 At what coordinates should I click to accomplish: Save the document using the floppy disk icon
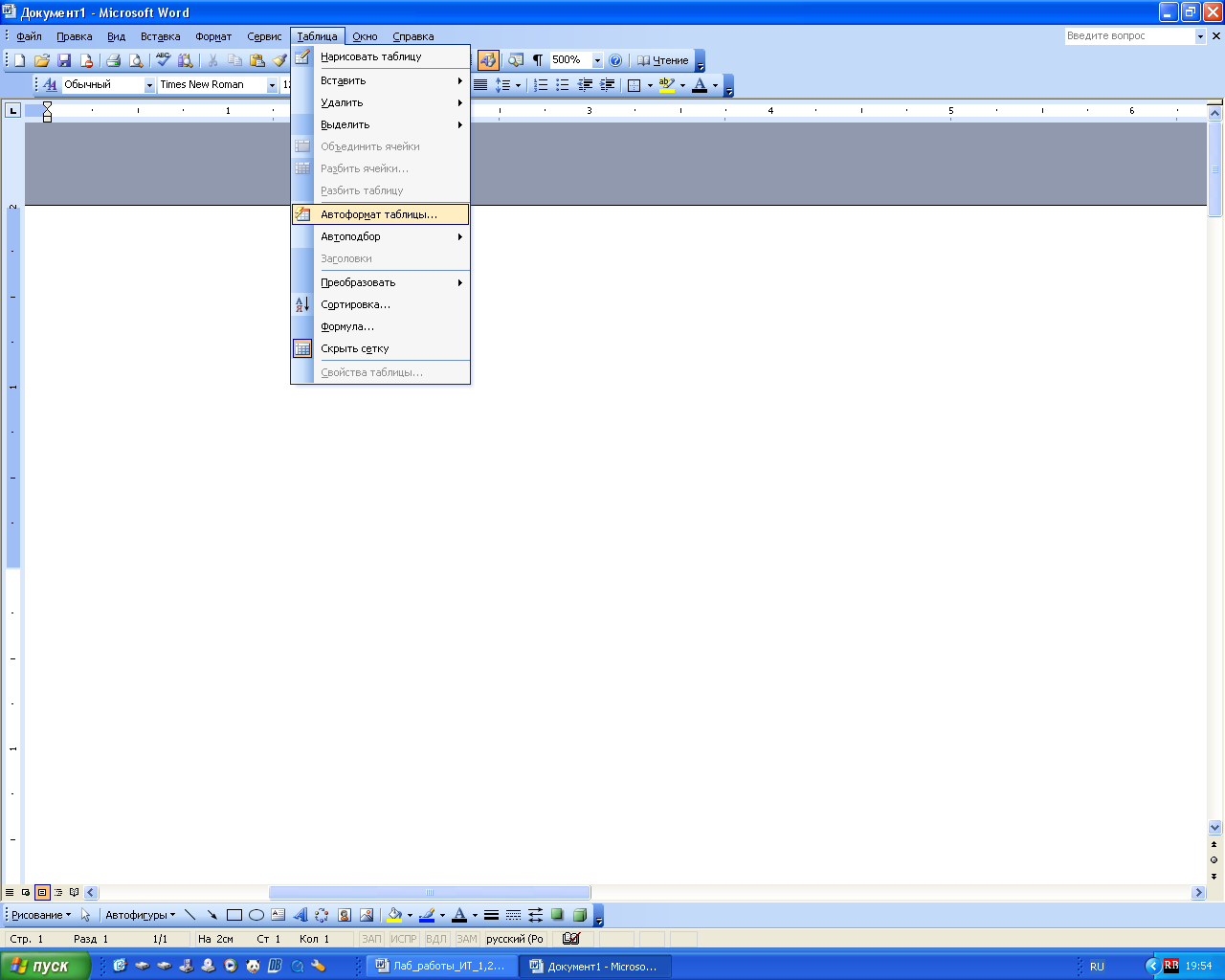coord(64,60)
